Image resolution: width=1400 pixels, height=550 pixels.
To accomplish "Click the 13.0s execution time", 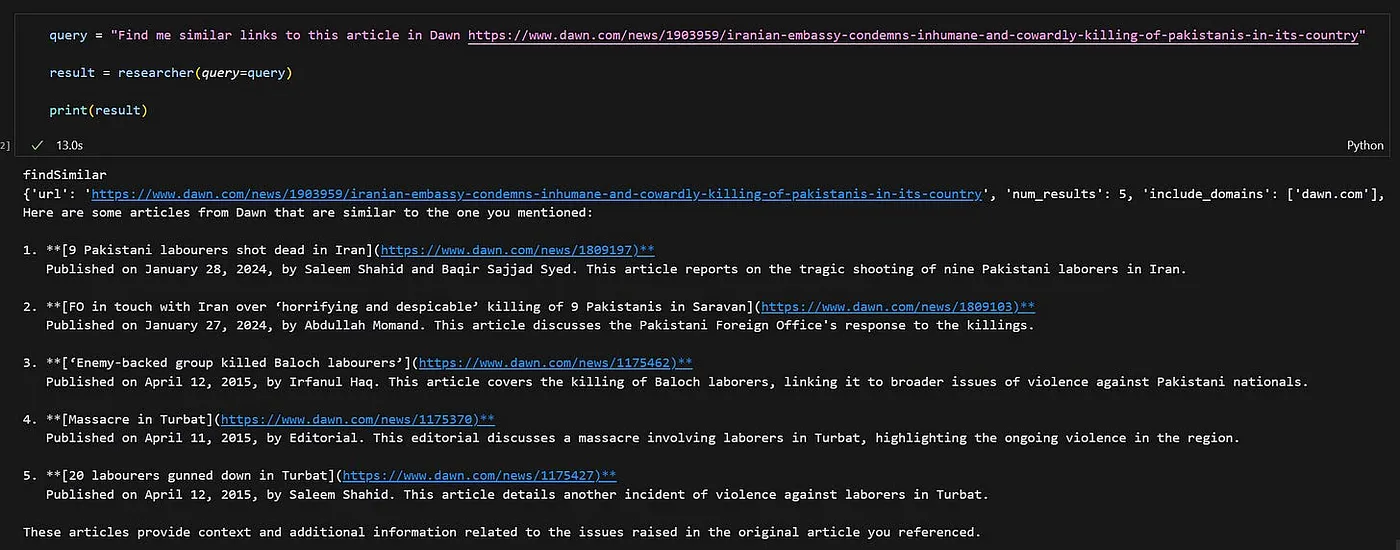I will [69, 145].
